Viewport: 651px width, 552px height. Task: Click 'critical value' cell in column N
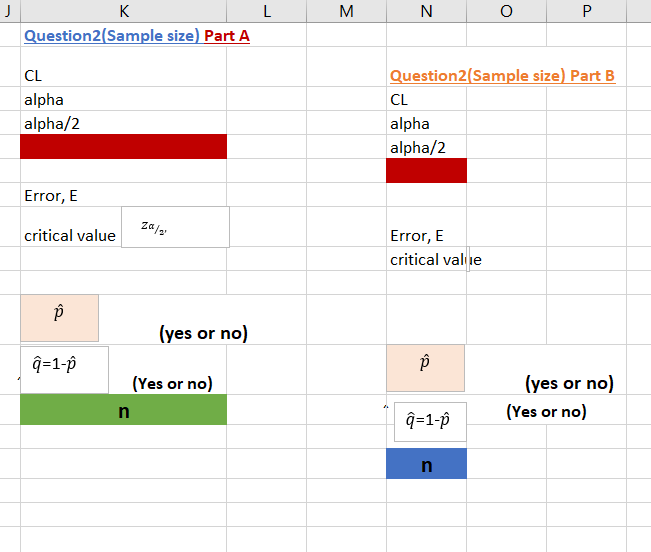426,259
